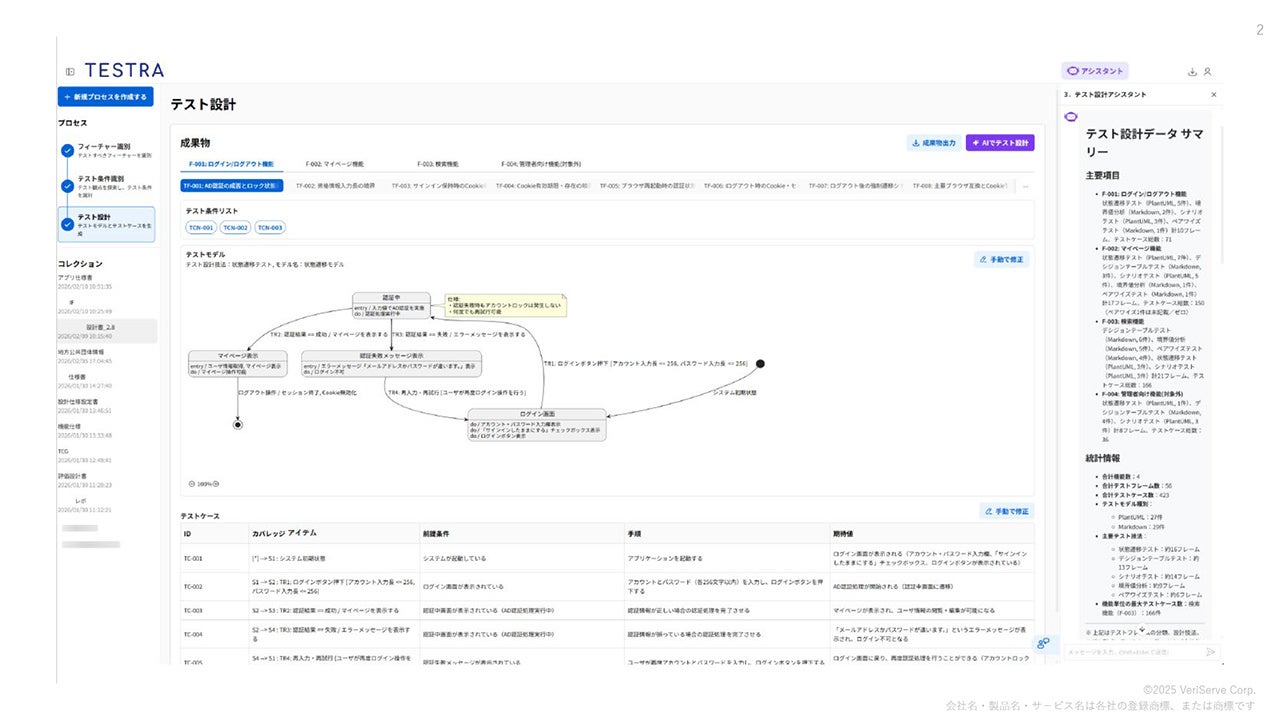1280x720 pixels.
Task: Toggle the アシスタント panel button
Action: click(x=1095, y=71)
